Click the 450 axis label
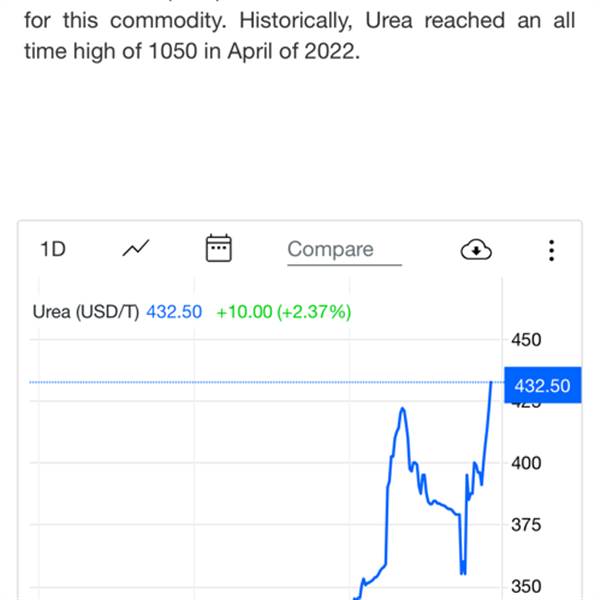This screenshot has width=600, height=600. 526,340
